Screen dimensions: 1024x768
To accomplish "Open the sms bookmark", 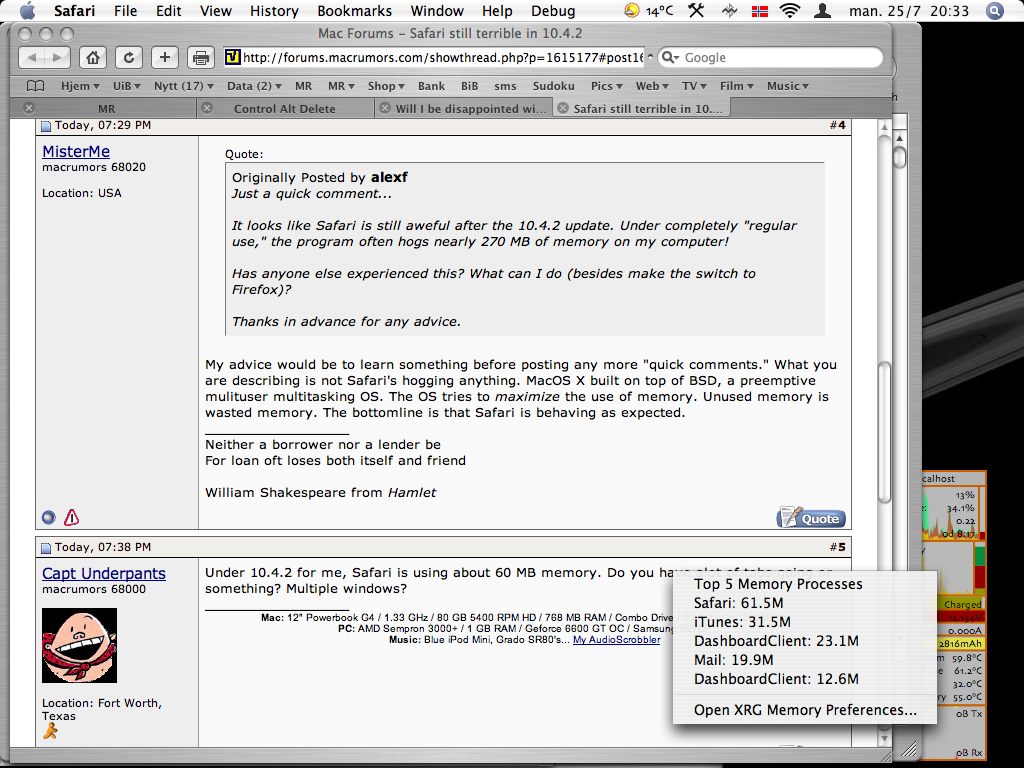I will pyautogui.click(x=505, y=86).
